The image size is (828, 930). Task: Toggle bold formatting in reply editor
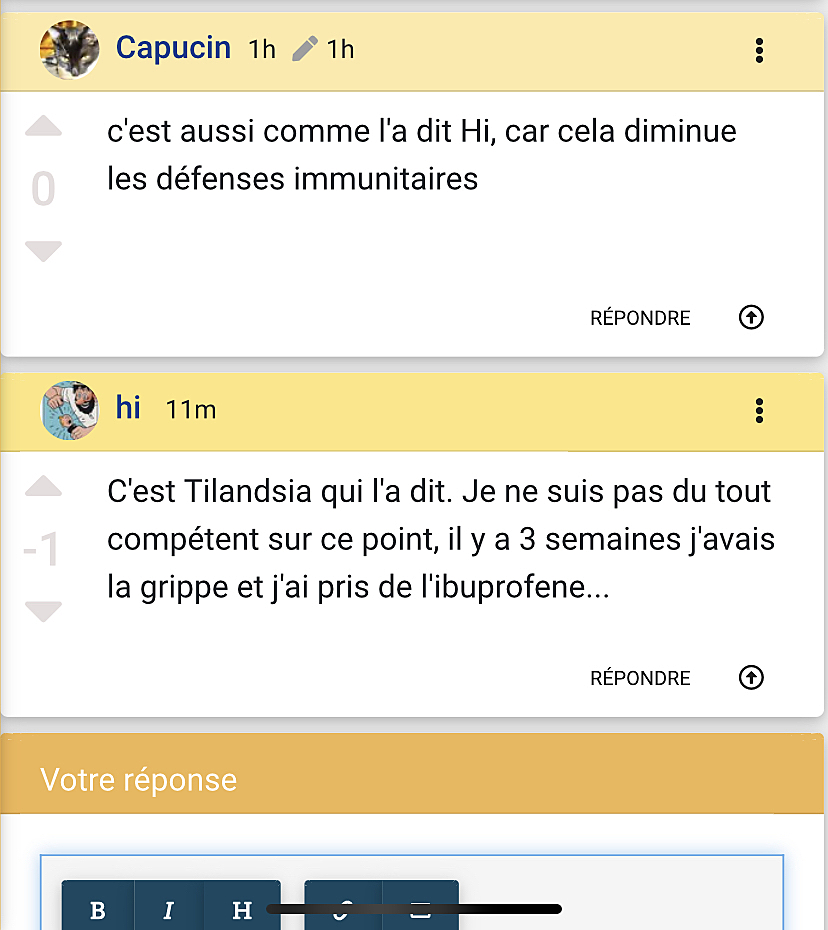[98, 907]
